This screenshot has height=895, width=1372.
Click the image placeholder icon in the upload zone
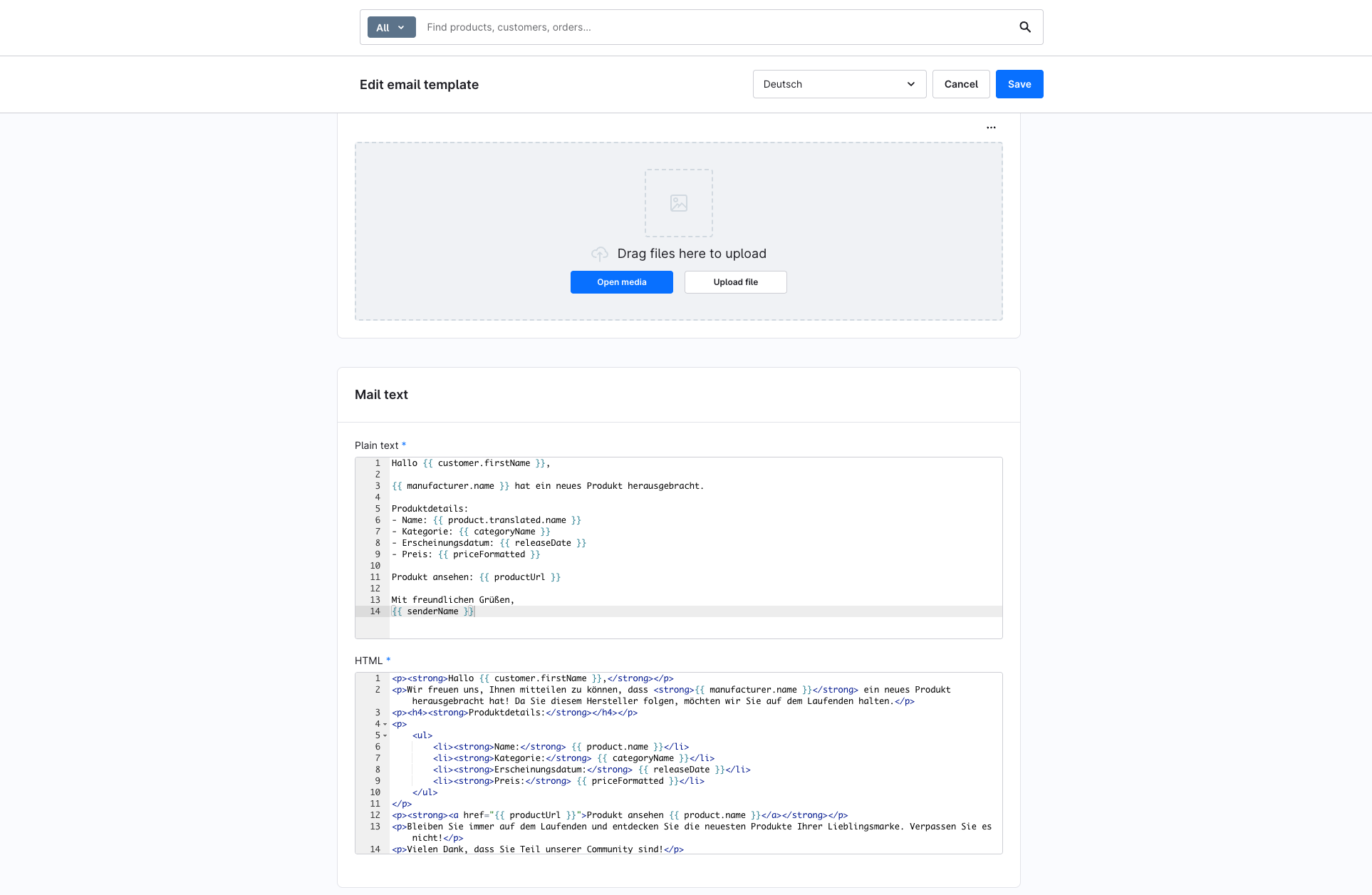(678, 202)
